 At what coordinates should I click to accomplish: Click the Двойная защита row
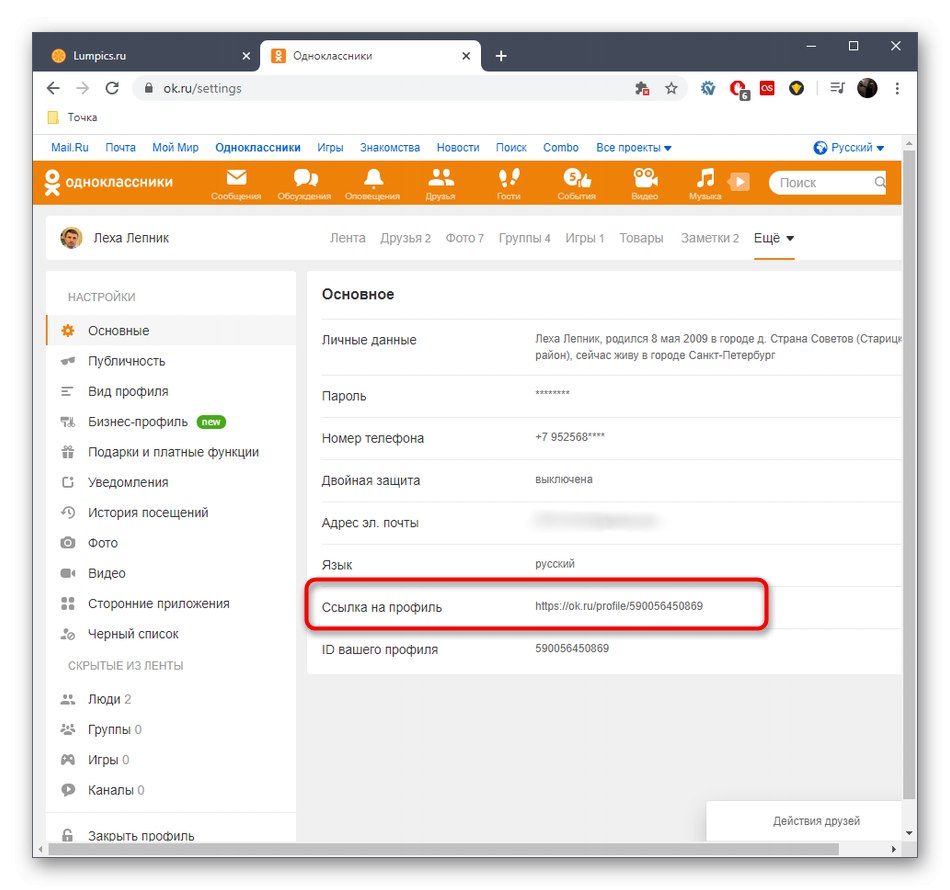point(611,480)
